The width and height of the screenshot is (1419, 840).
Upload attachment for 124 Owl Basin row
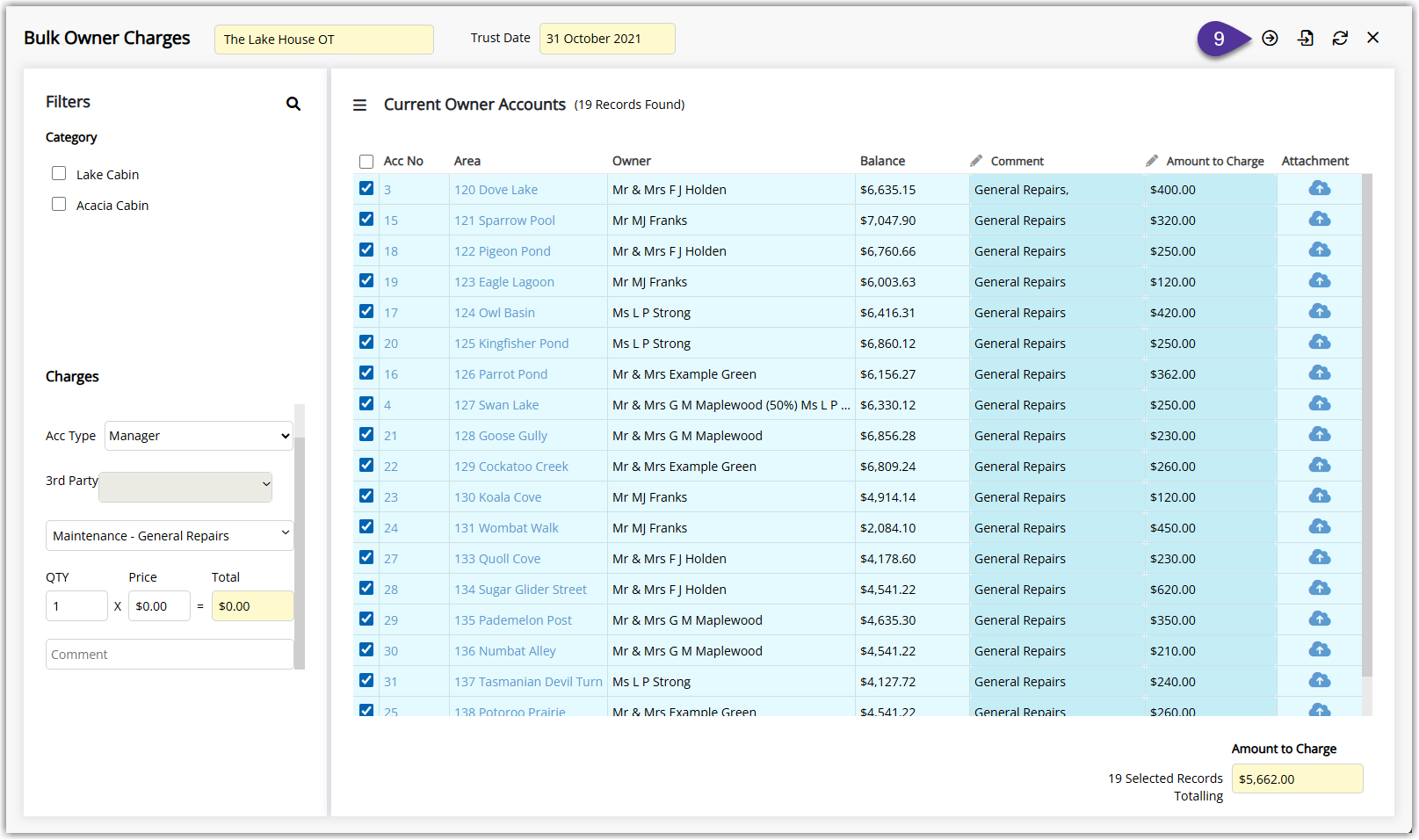click(1319, 311)
